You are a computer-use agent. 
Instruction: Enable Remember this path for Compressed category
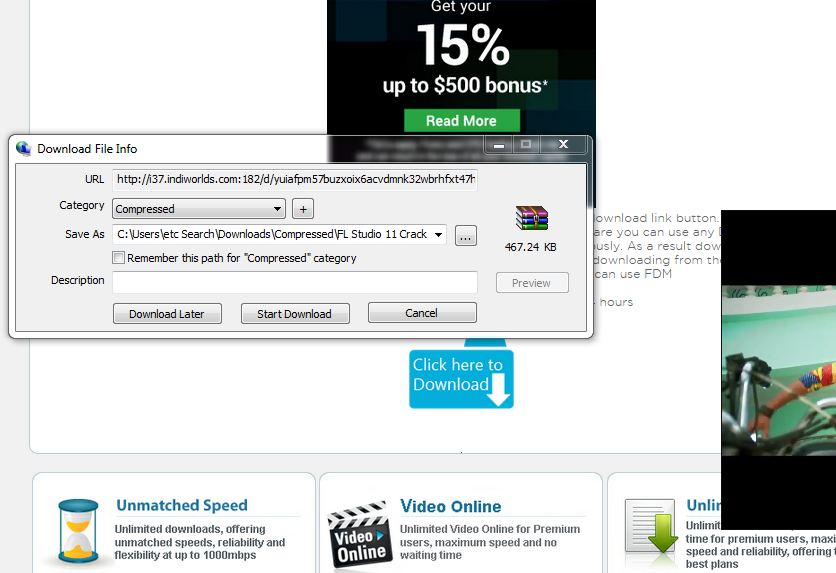(x=119, y=258)
